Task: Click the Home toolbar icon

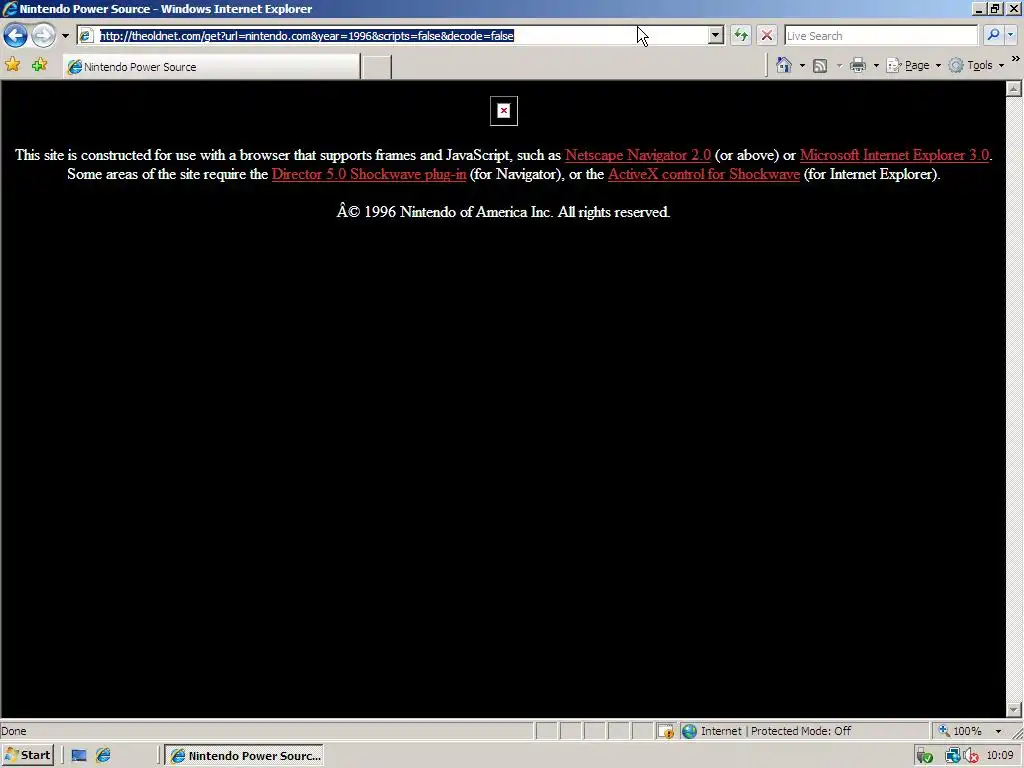Action: pyautogui.click(x=784, y=65)
